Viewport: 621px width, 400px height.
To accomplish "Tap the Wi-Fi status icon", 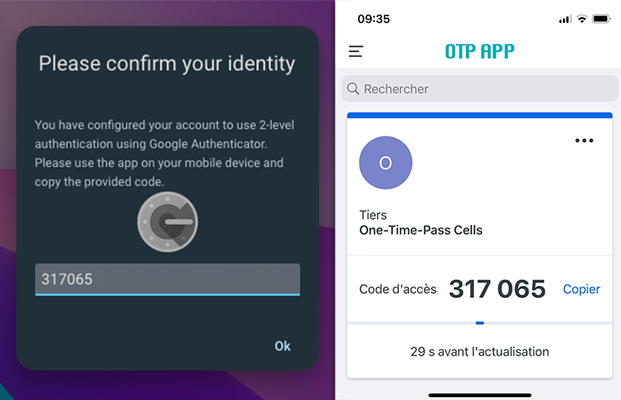I will [582, 19].
